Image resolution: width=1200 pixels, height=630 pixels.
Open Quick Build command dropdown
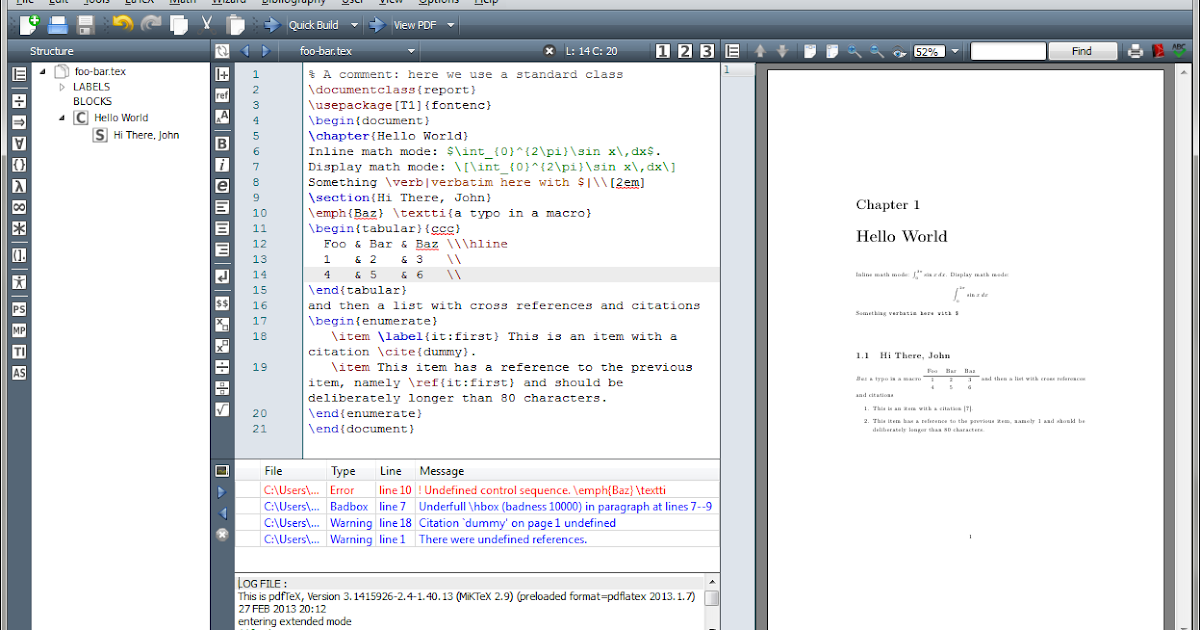pos(354,25)
